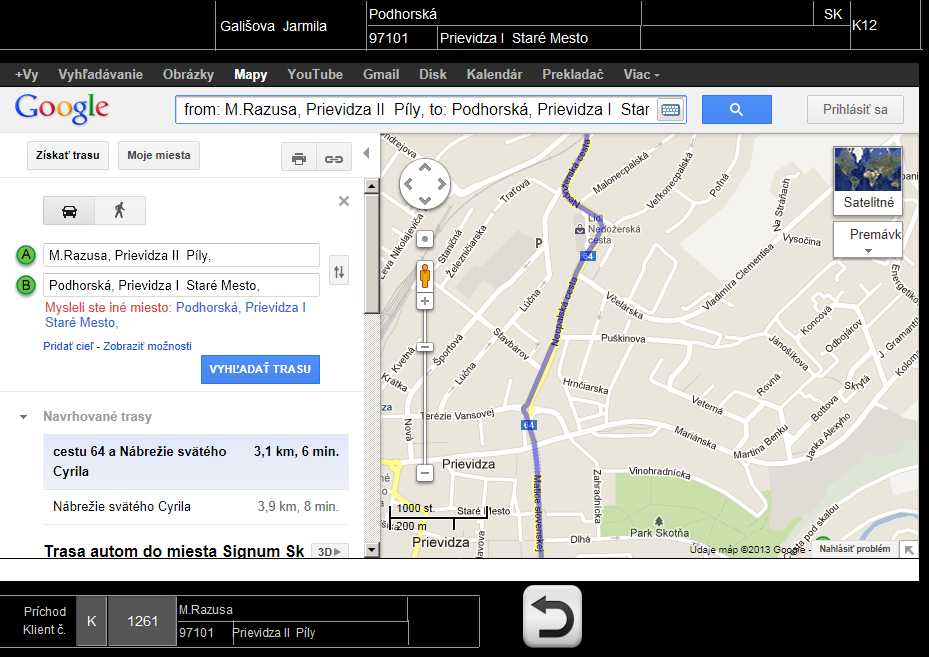The image size is (929, 657).
Task: Open Kalendár in top bar
Action: tap(494, 75)
